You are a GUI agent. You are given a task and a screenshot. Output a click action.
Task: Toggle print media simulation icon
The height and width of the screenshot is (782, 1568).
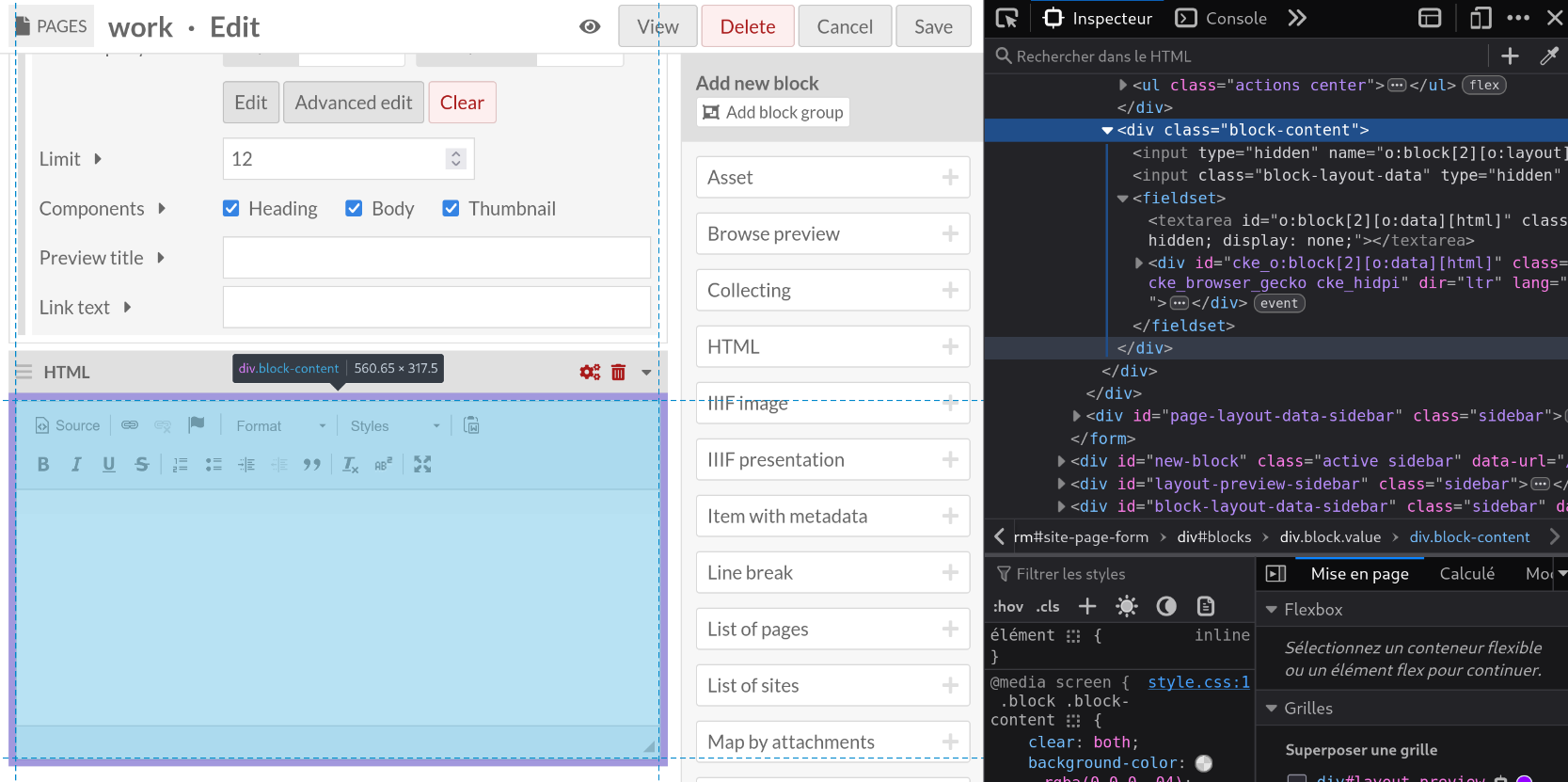point(1206,607)
